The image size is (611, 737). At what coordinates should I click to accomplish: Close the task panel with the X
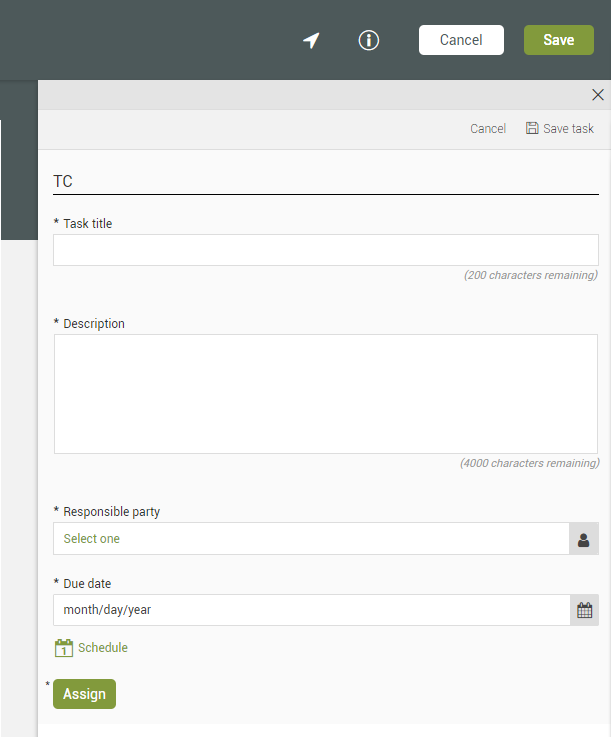pos(598,95)
